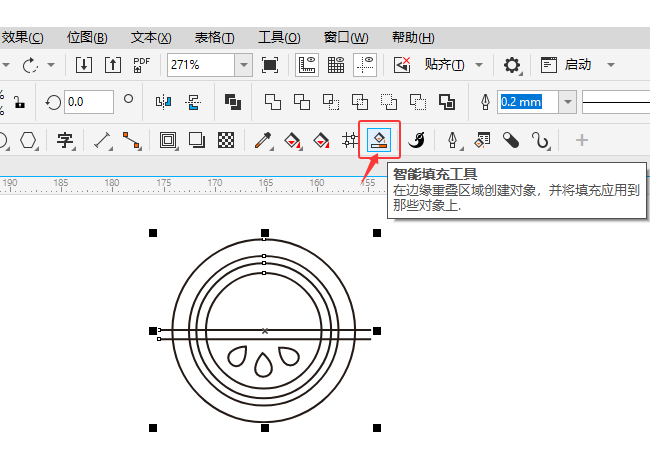Viewport: 650px width, 470px height.
Task: Select the Color Eyedropper tool
Action: (263, 140)
